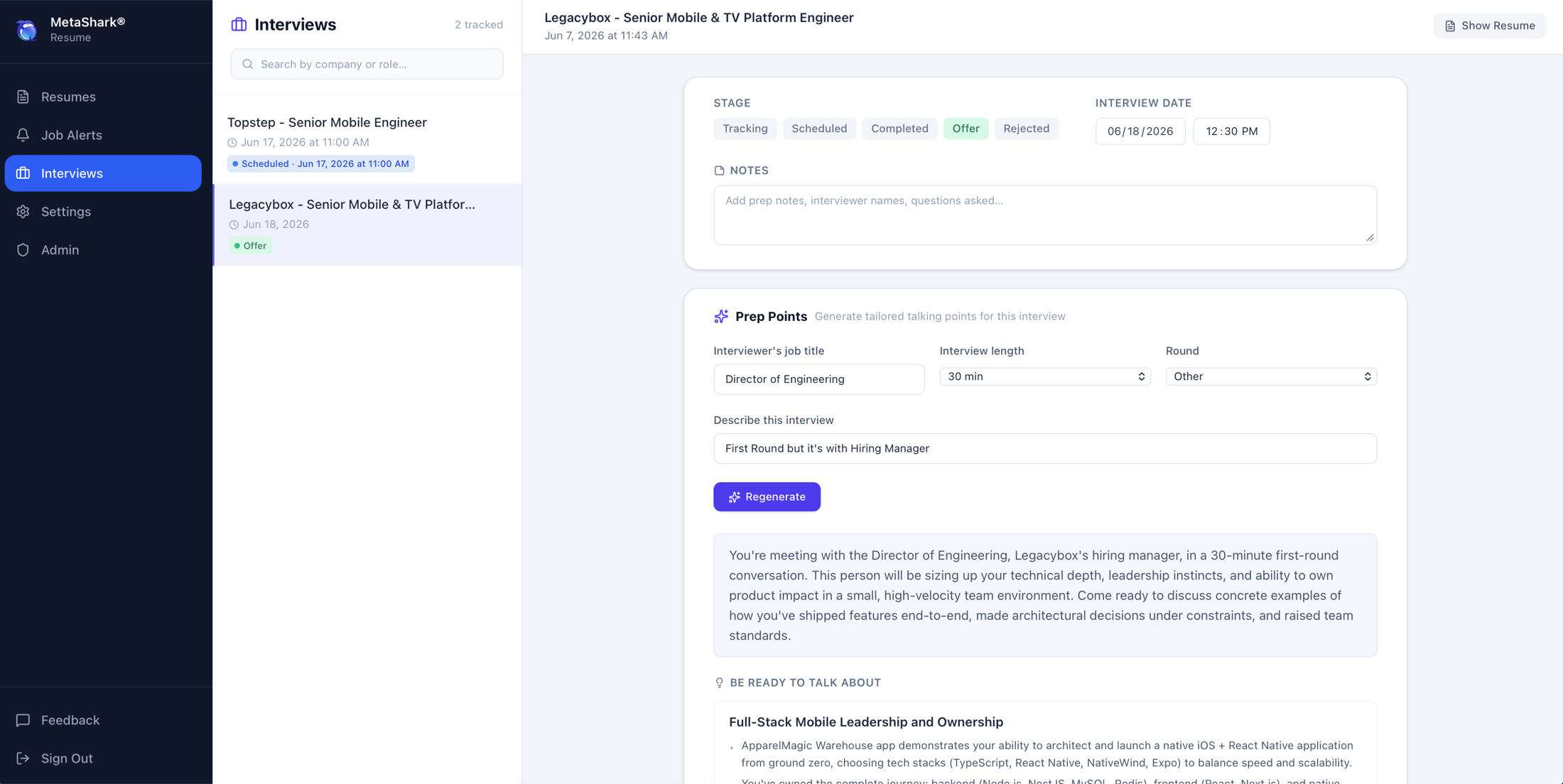Click the Show Resume button
The width and height of the screenshot is (1563, 784).
(x=1489, y=26)
